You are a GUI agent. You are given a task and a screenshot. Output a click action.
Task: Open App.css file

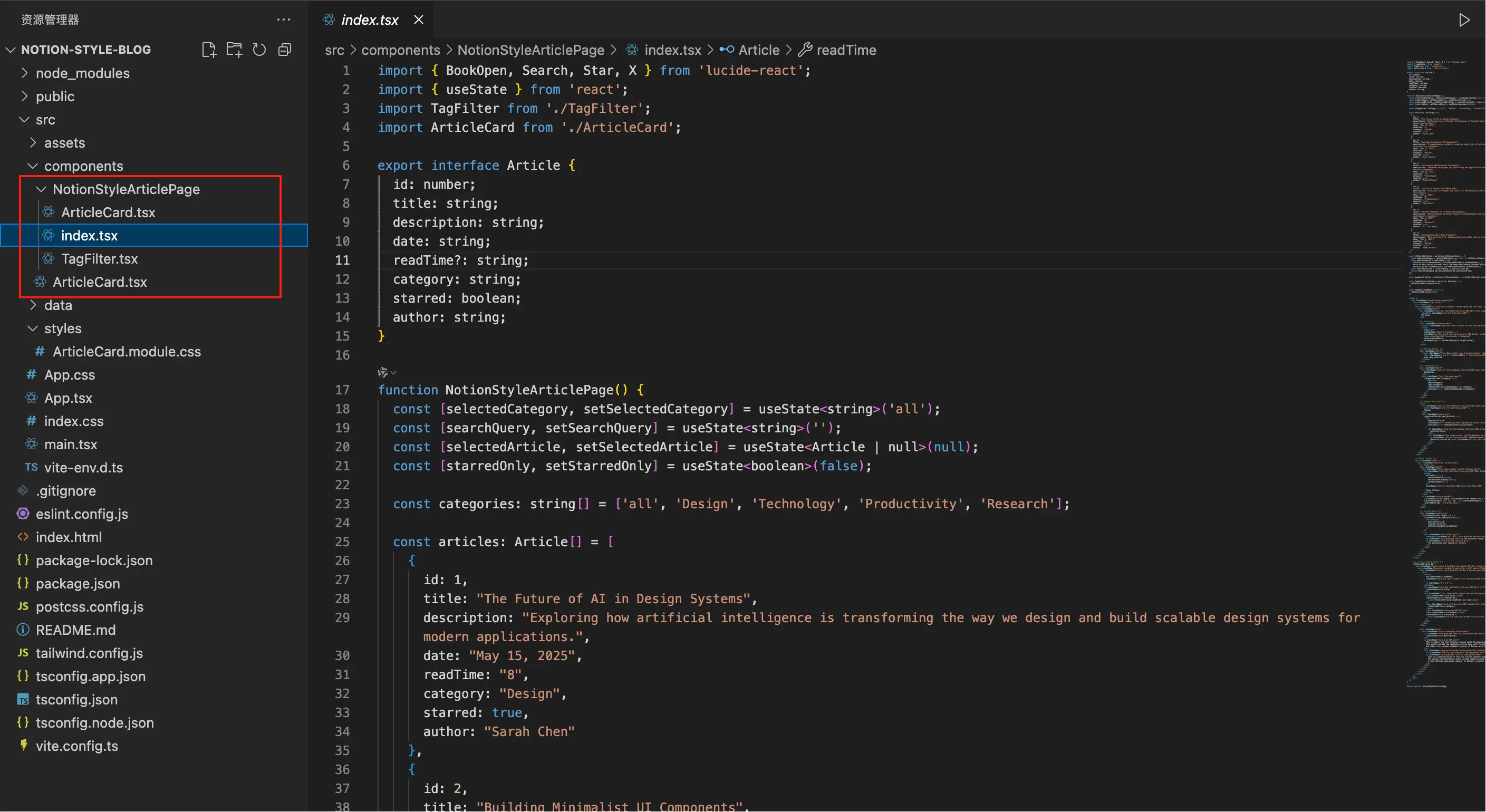(69, 375)
